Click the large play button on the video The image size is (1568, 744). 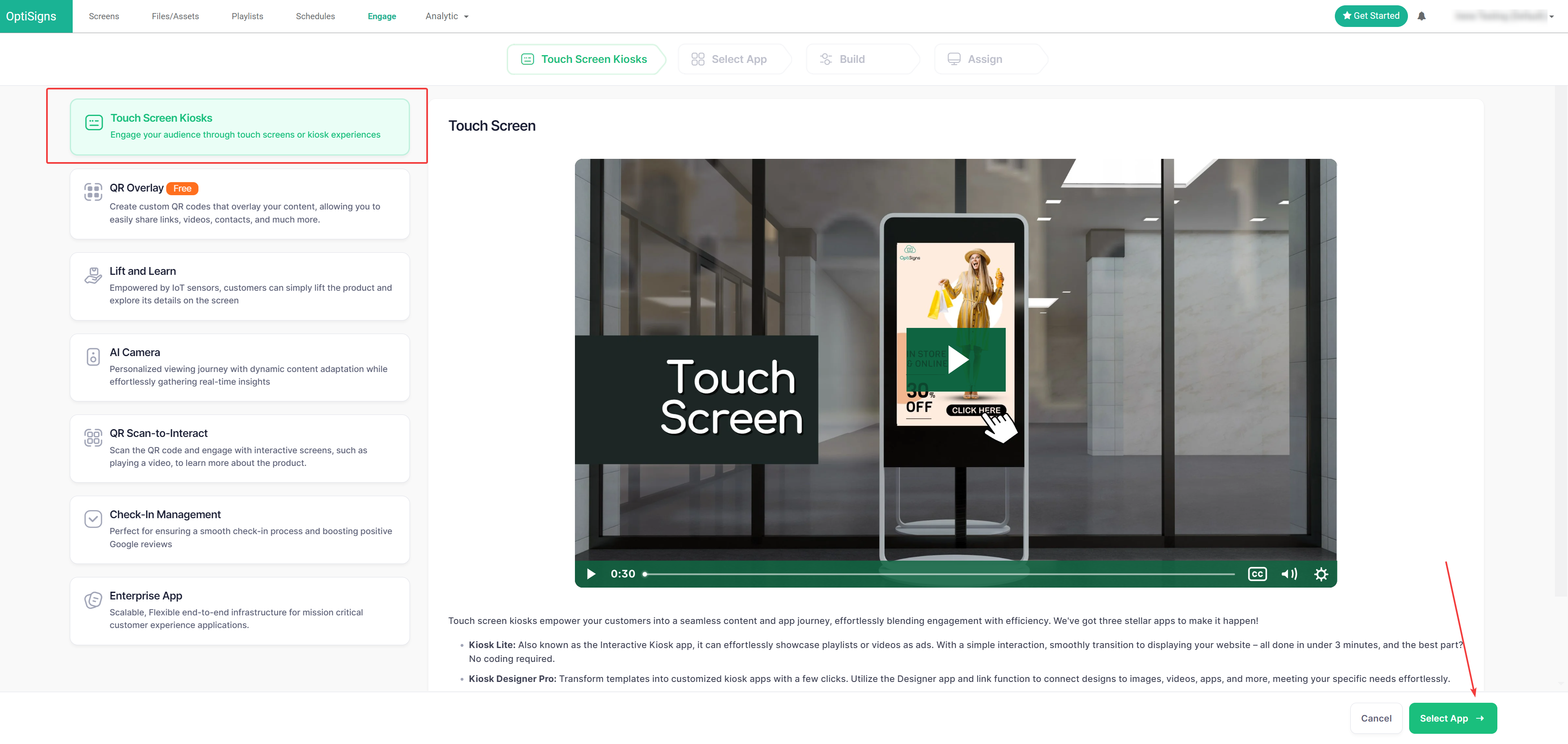click(956, 360)
